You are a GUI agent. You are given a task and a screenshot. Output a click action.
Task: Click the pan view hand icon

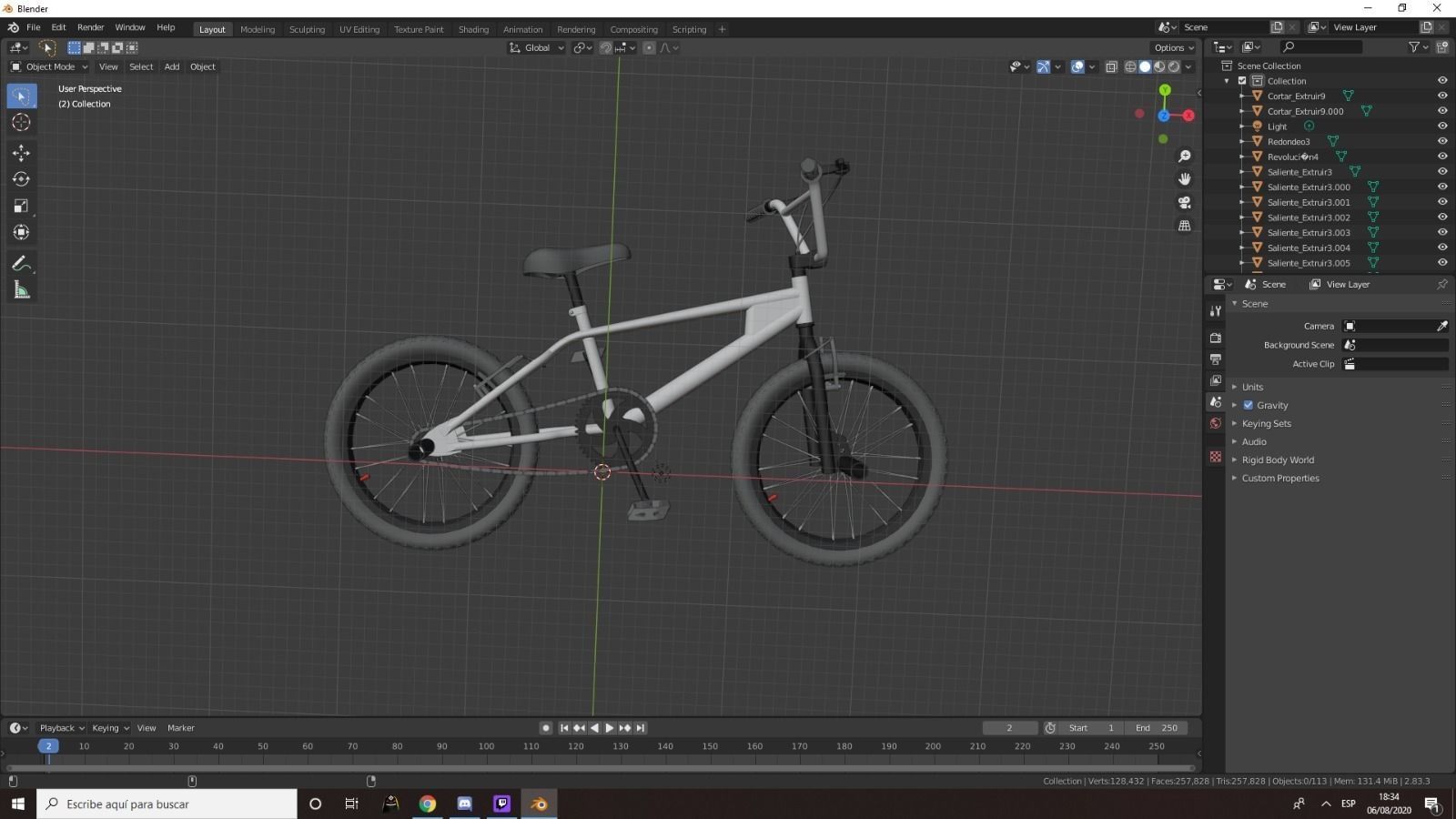coord(1185,179)
